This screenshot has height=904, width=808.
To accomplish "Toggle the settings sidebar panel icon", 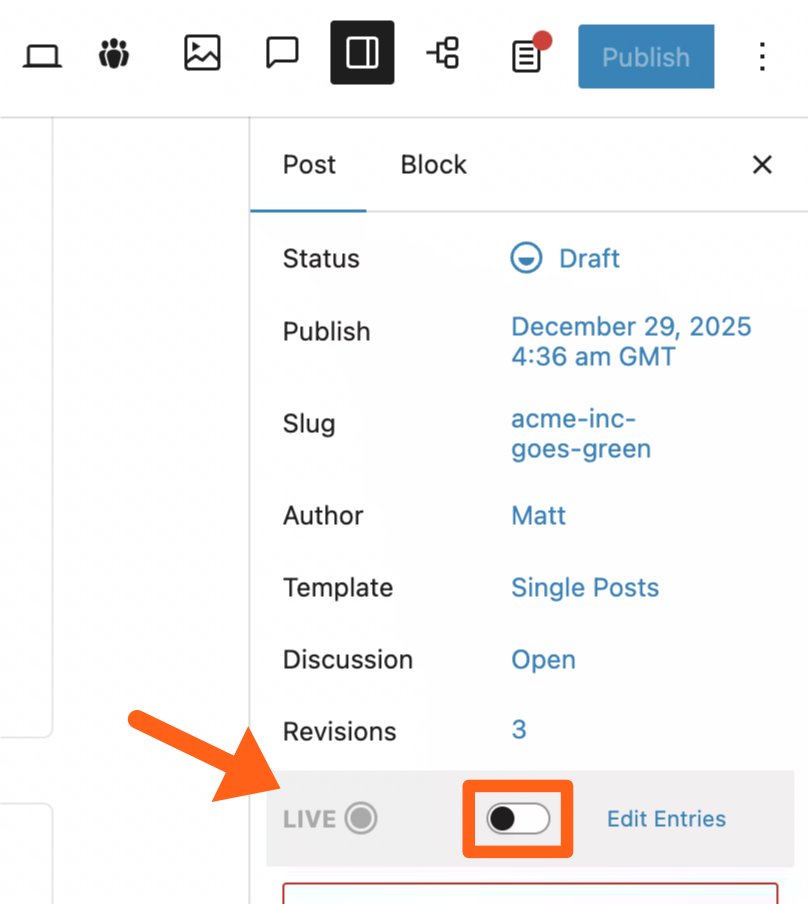I will pyautogui.click(x=362, y=54).
